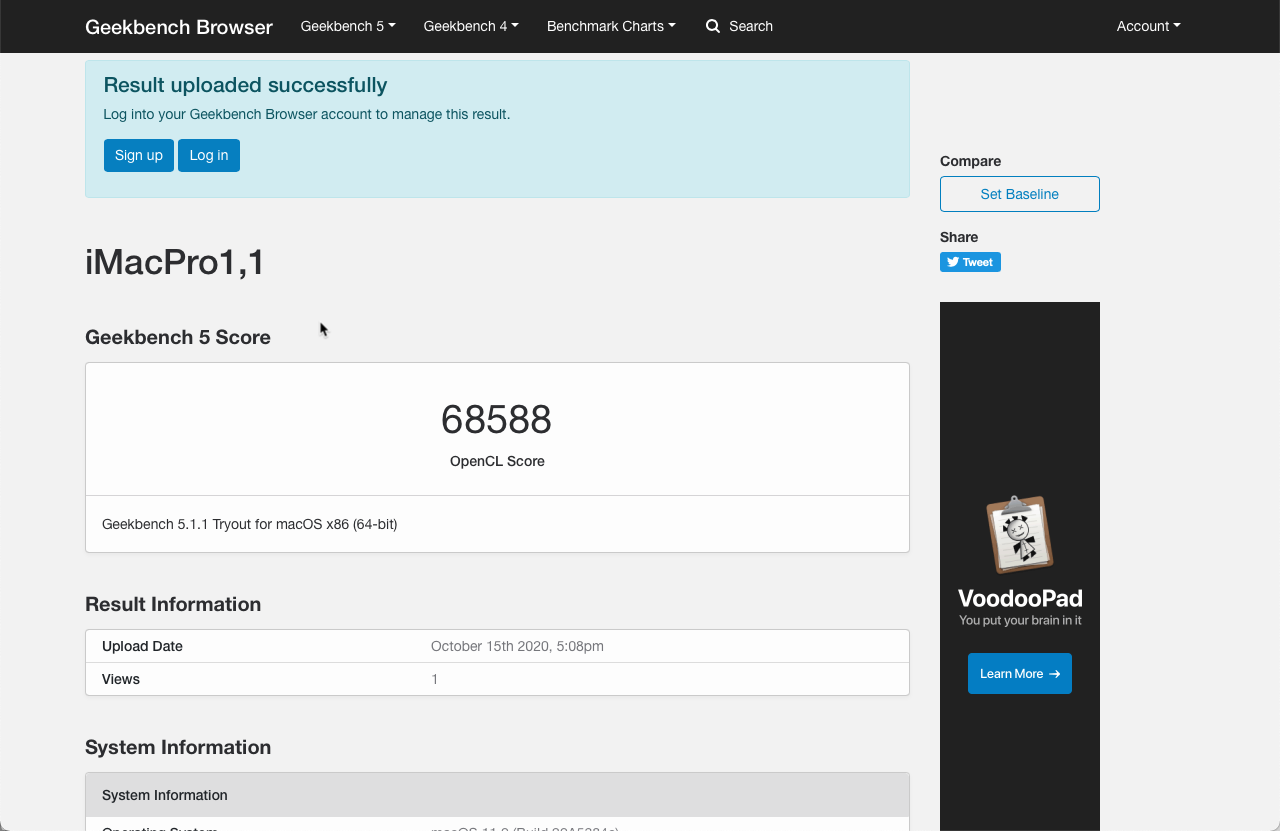Go to the Geekbench Browser home link
This screenshot has height=831, width=1280.
click(179, 27)
